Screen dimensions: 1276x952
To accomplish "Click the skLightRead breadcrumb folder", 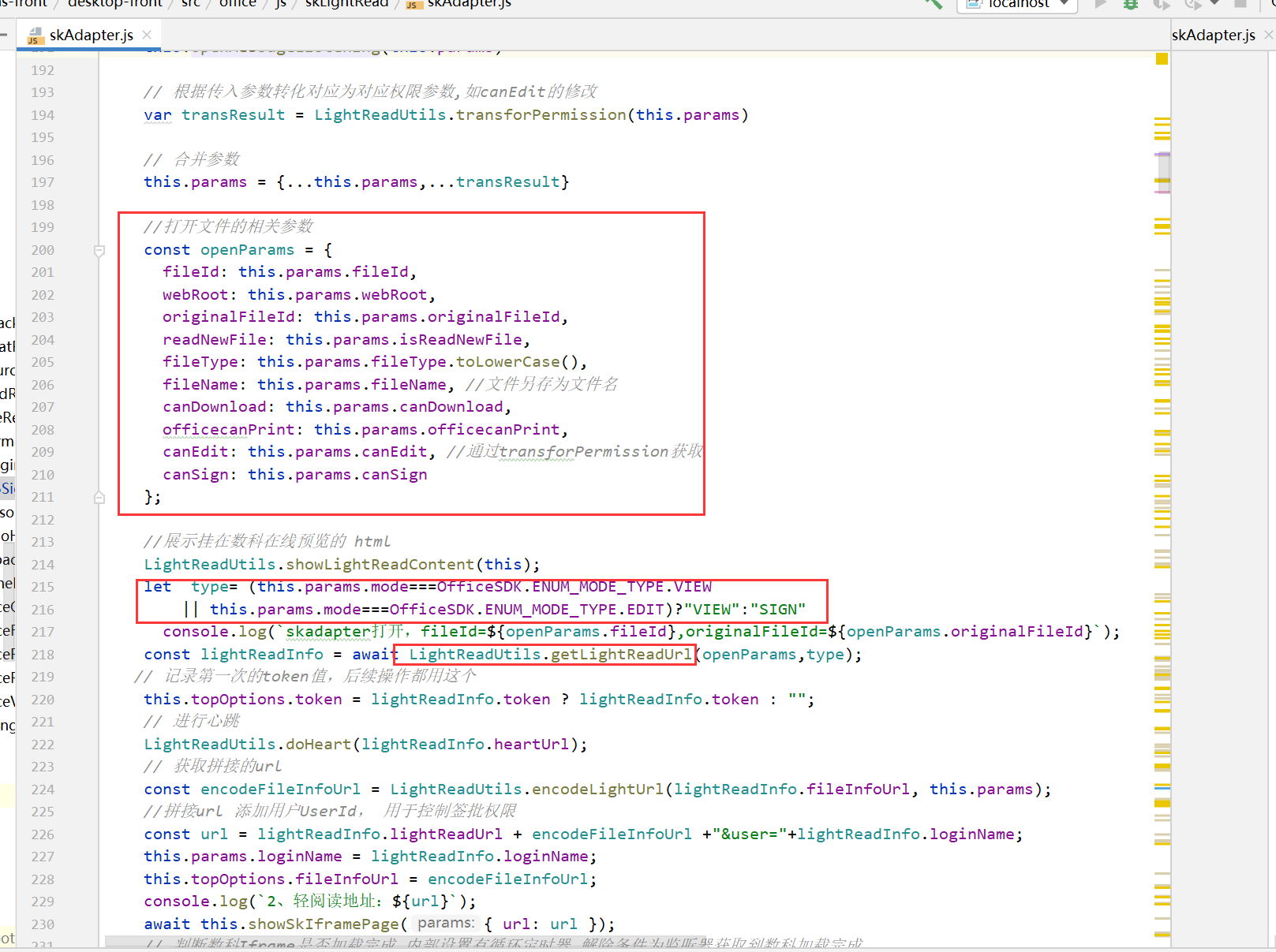I will (346, 4).
